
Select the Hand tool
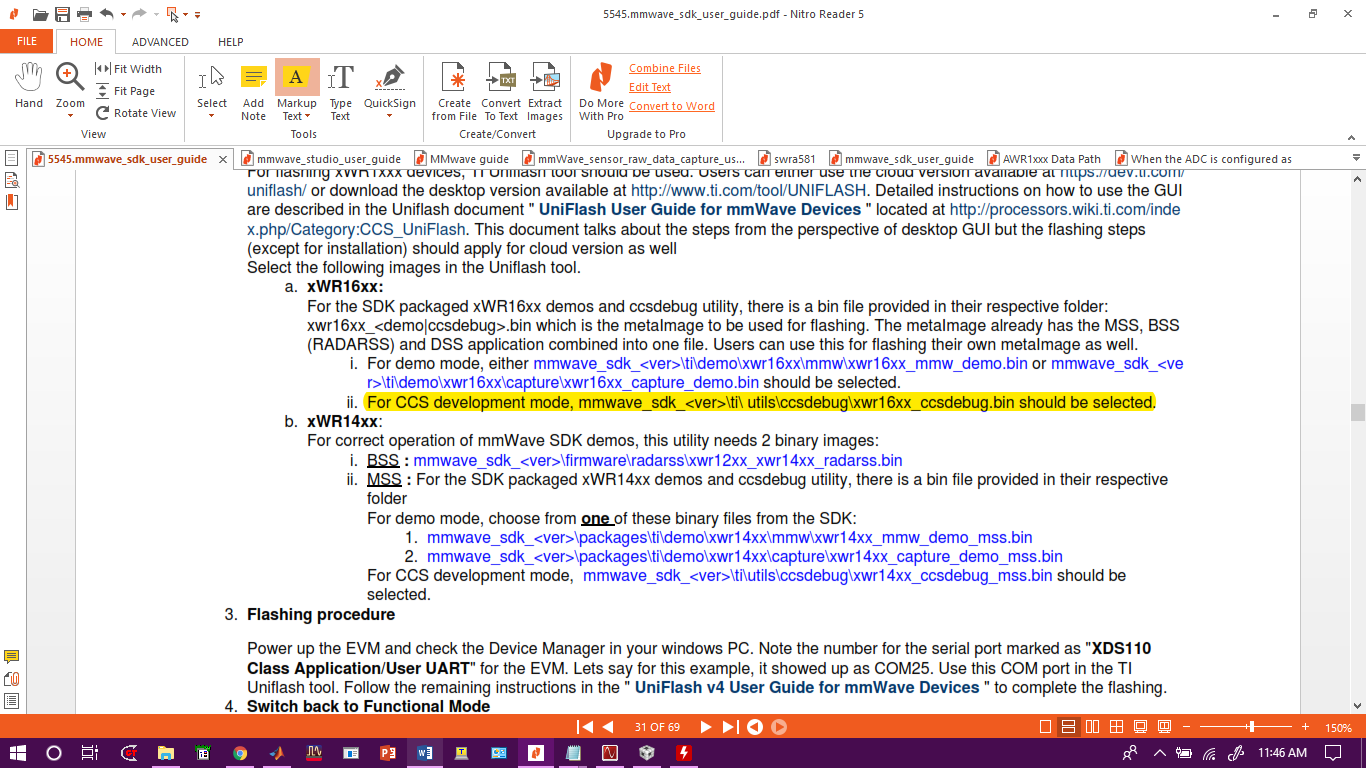(x=29, y=85)
